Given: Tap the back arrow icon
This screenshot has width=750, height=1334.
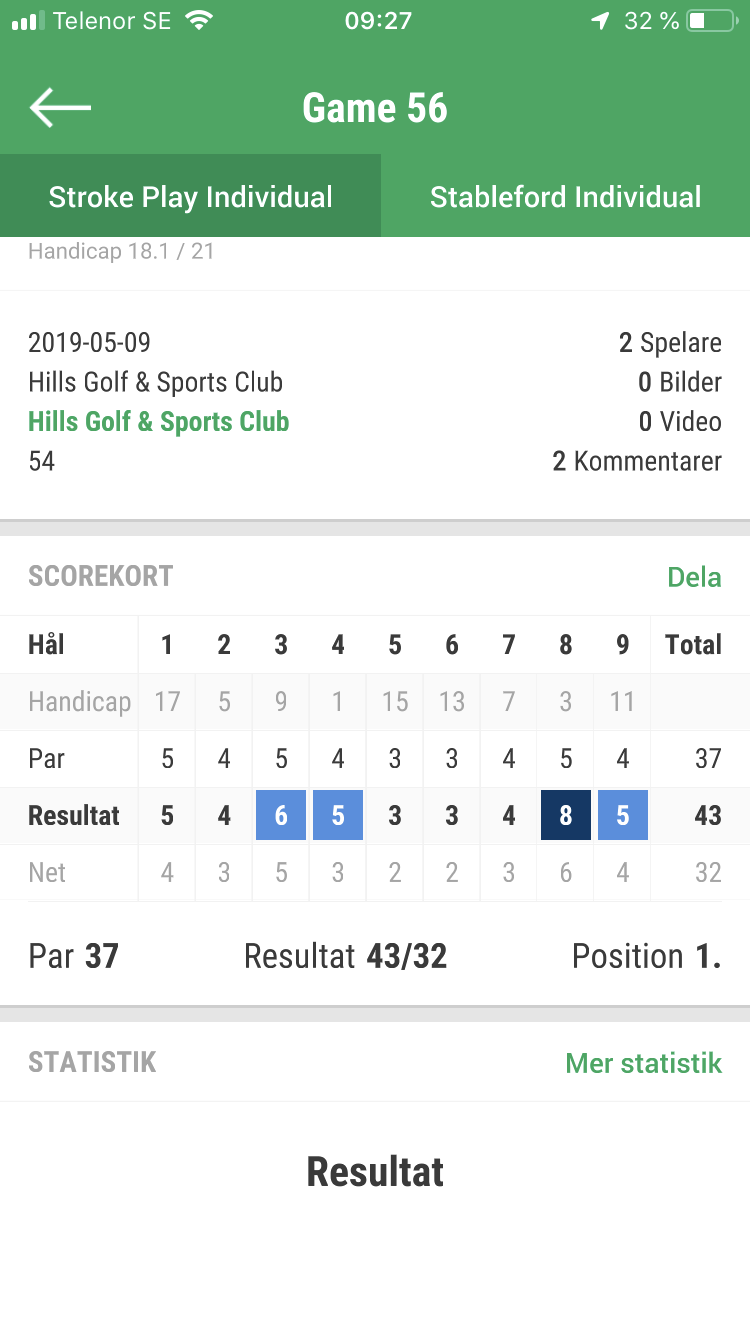Looking at the screenshot, I should click(60, 108).
